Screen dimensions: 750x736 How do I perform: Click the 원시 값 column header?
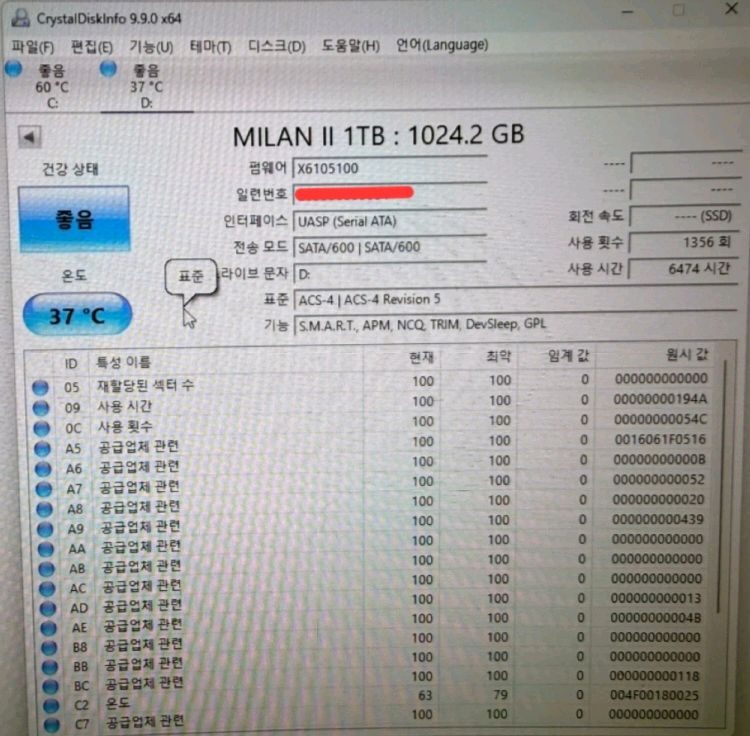687,354
